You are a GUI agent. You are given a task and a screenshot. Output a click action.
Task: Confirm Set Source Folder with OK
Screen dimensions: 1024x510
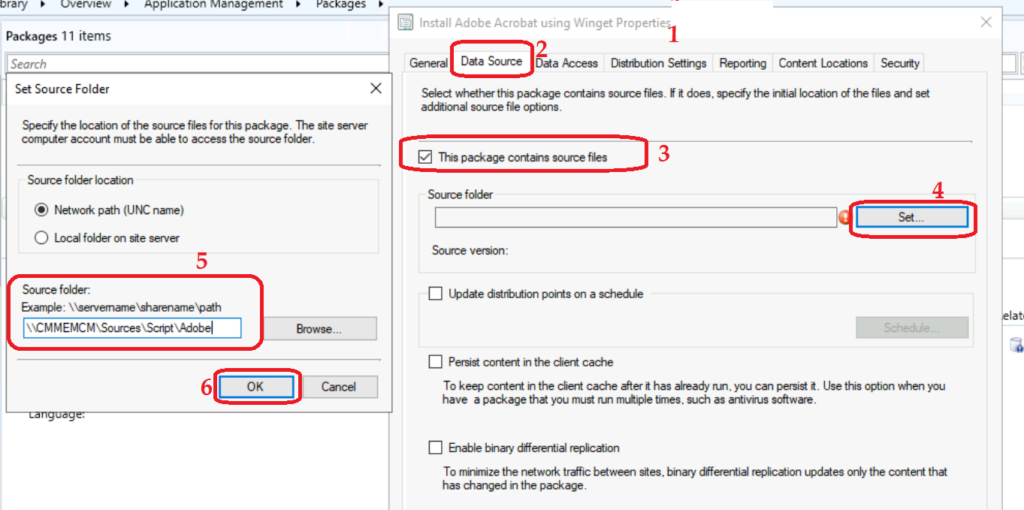(255, 387)
